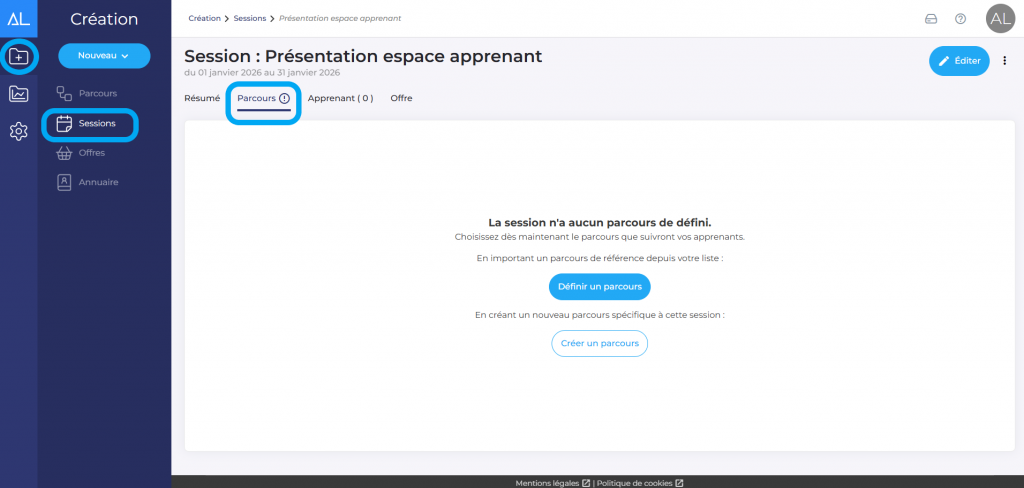1024x488 pixels.
Task: Open Annuaire in the sidebar
Action: tap(98, 182)
